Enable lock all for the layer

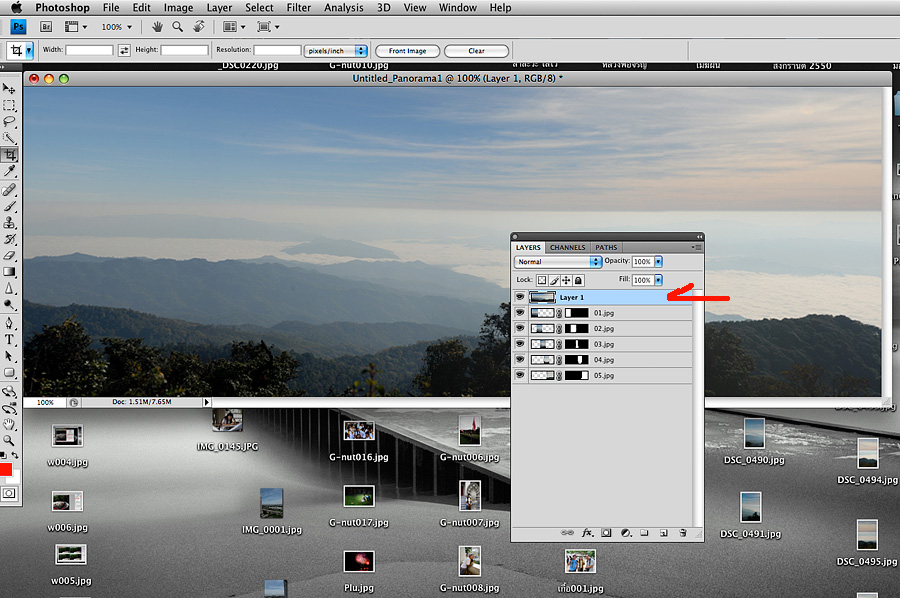point(578,281)
